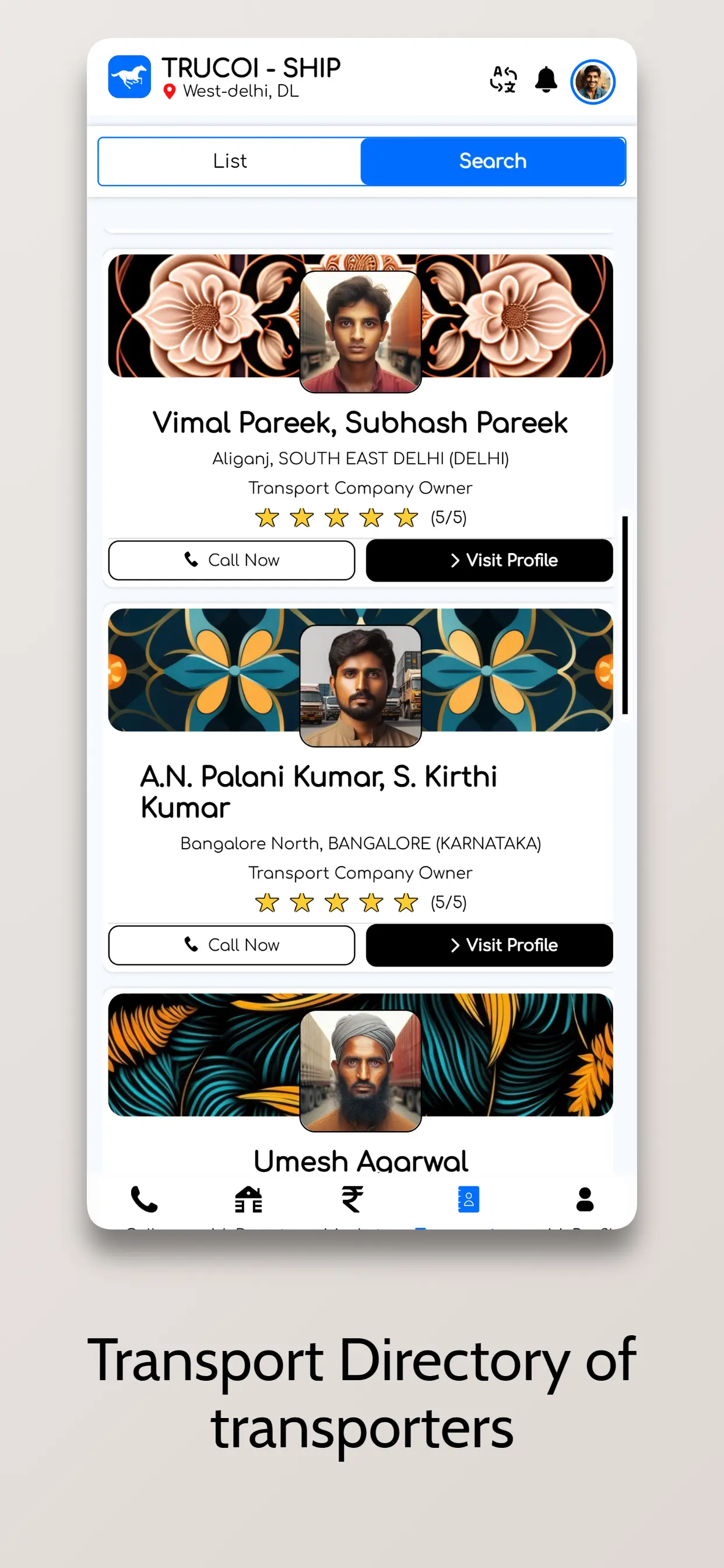
Task: Click the vertical scrollbar thumb
Action: (x=625, y=615)
